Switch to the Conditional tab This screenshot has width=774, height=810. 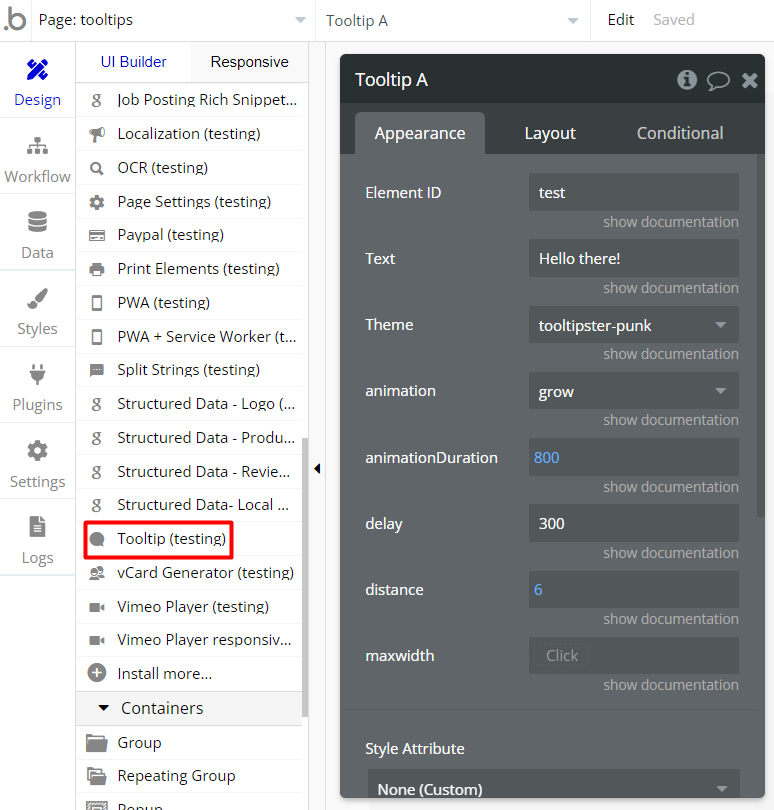point(679,133)
